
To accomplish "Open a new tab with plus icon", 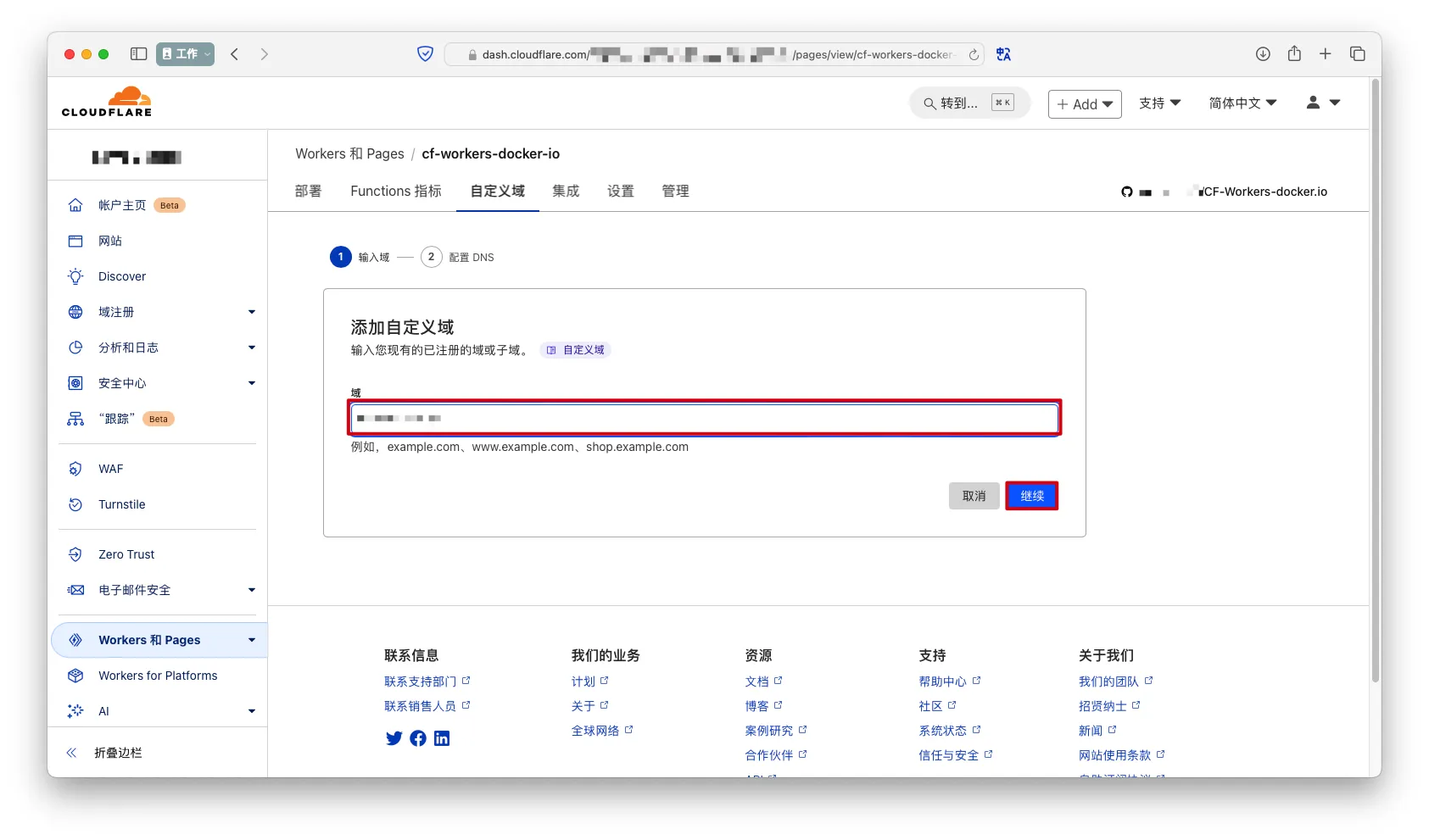I will tap(1326, 54).
